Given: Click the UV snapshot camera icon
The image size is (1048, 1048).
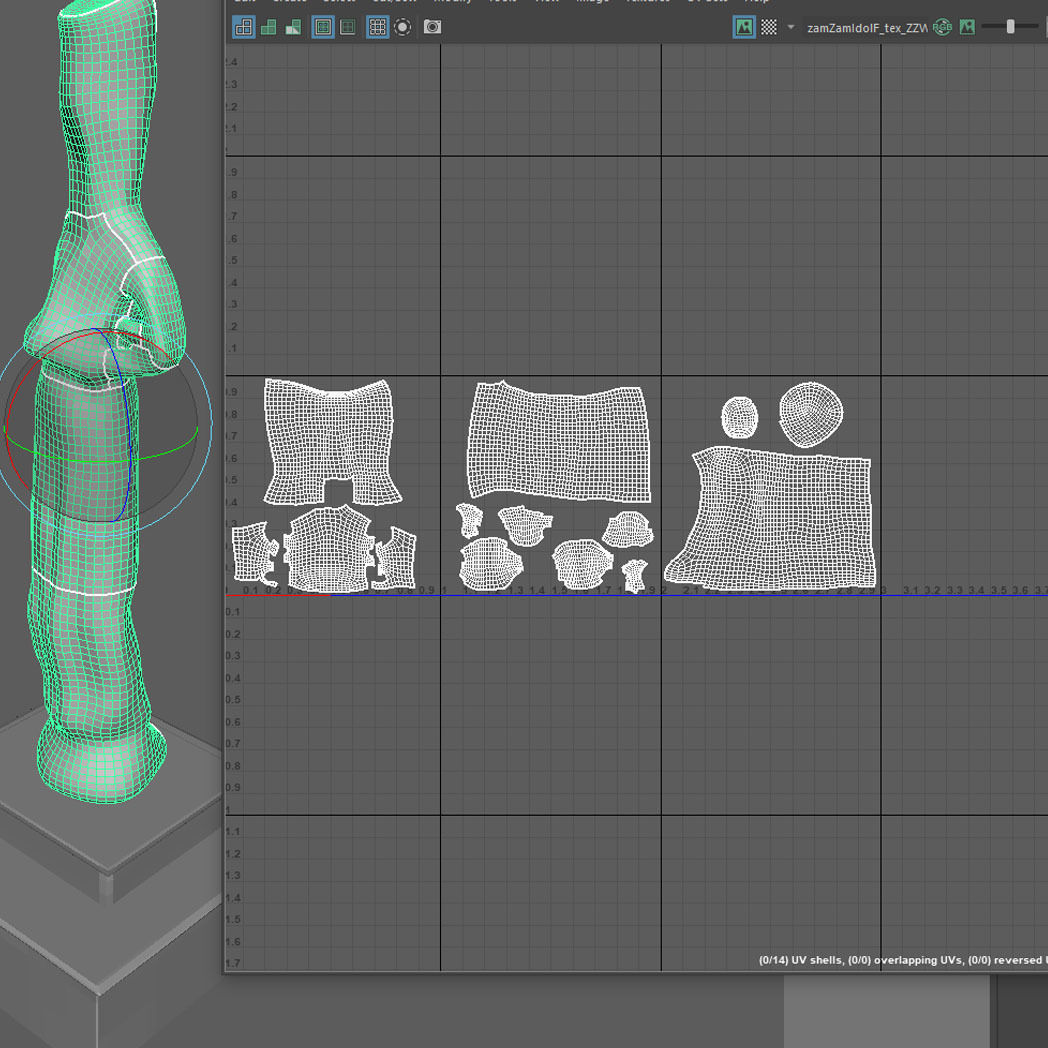Looking at the screenshot, I should click(x=432, y=27).
